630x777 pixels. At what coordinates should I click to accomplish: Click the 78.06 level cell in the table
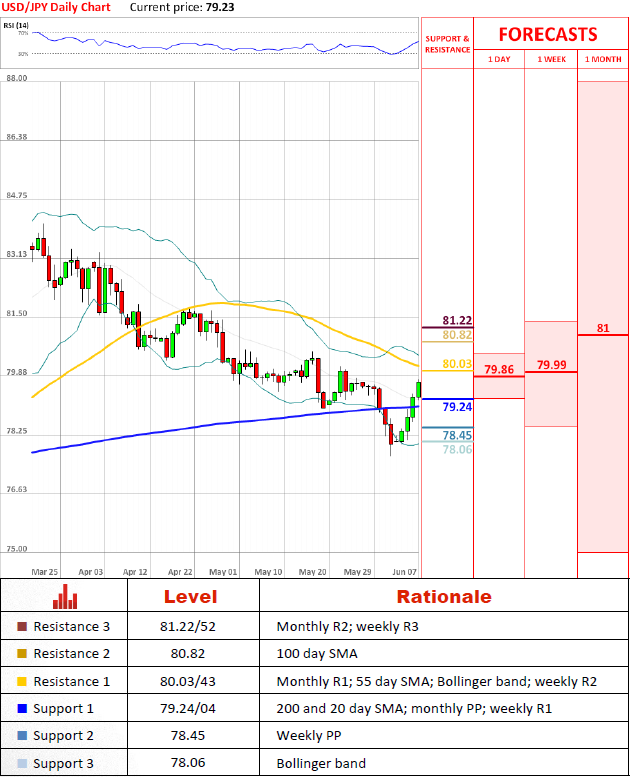tap(188, 763)
